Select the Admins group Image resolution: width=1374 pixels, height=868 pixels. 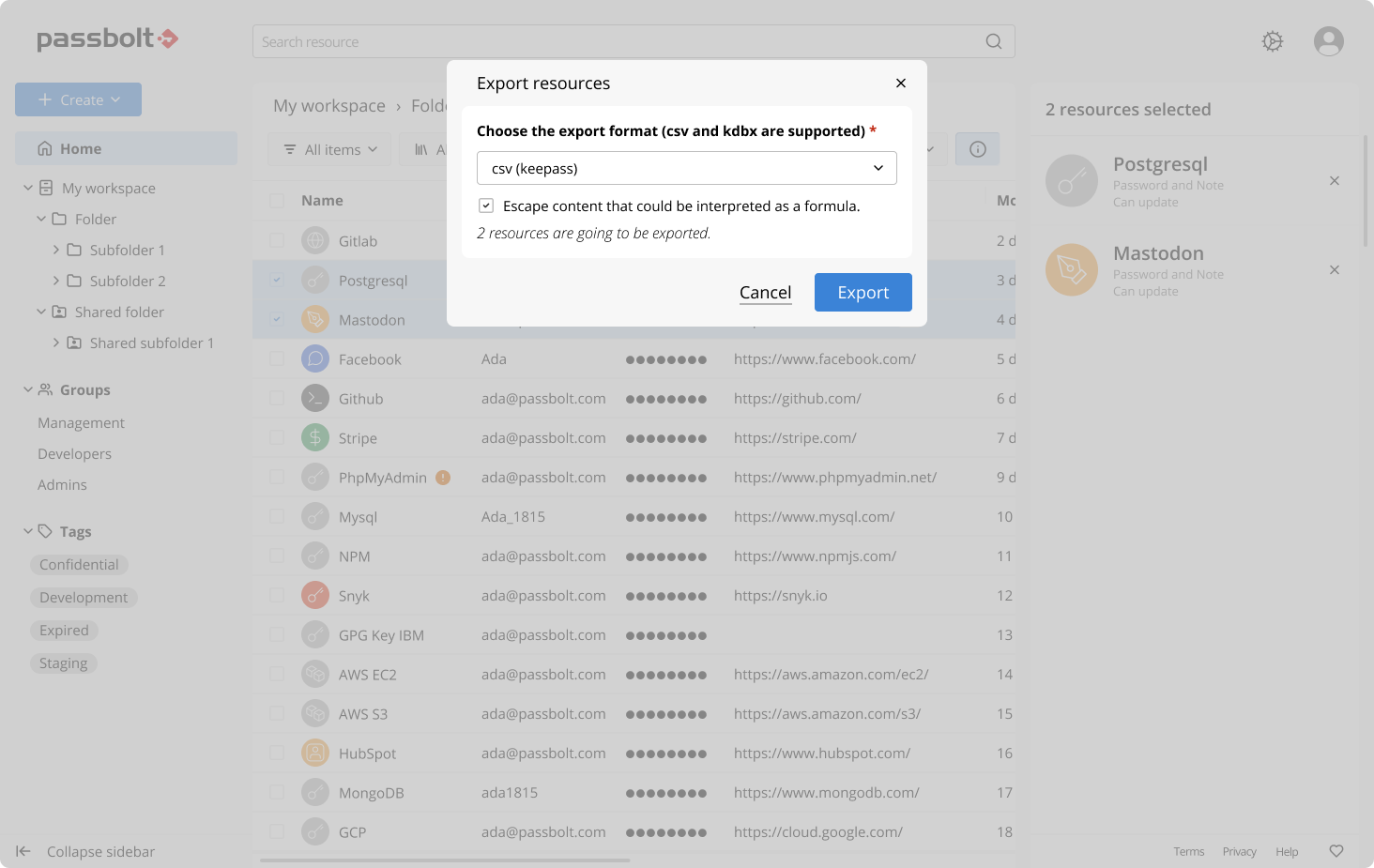(63, 485)
